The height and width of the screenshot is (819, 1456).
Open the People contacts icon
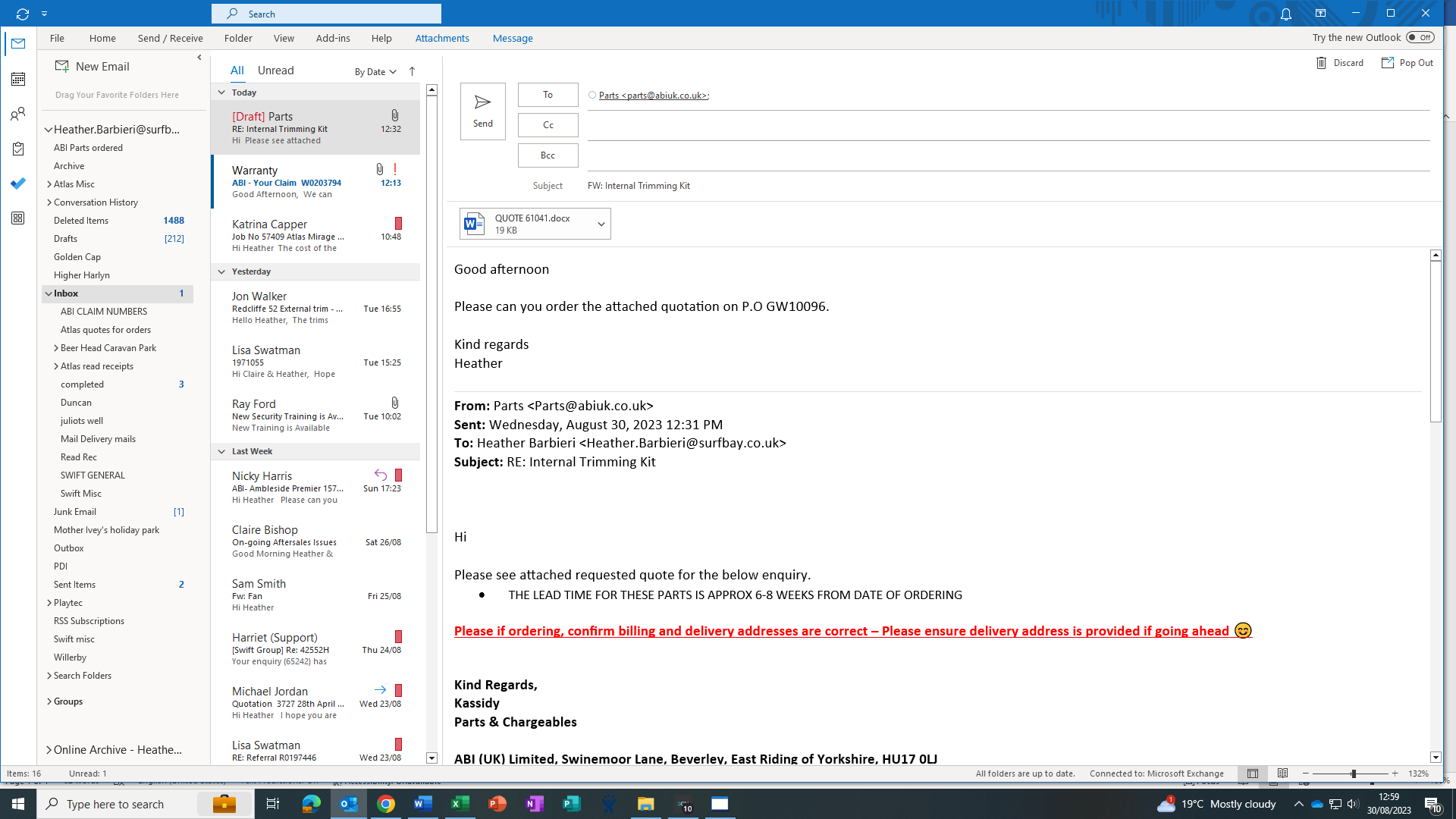[18, 114]
